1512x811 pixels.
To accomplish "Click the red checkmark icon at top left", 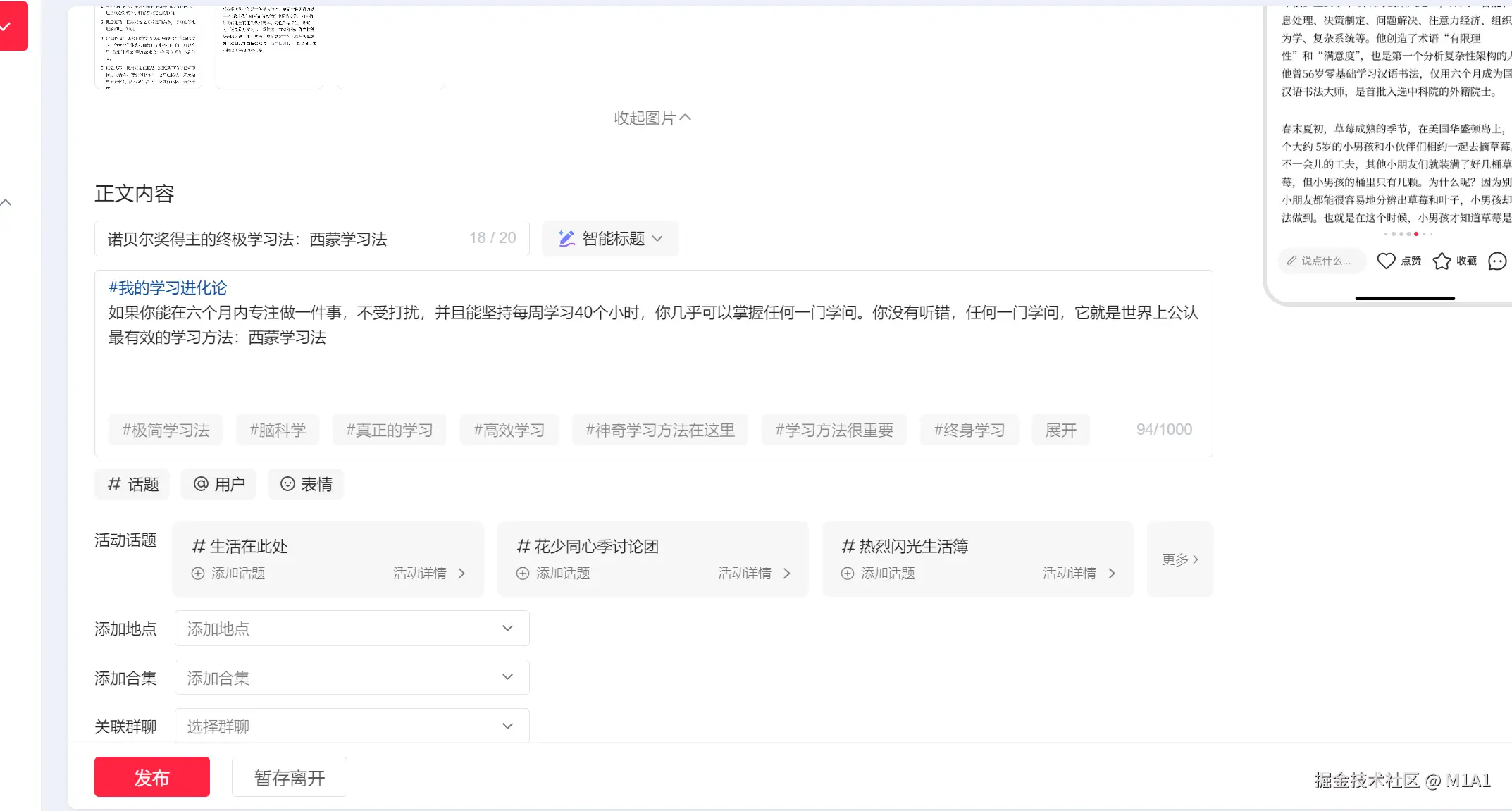I will tap(7, 26).
